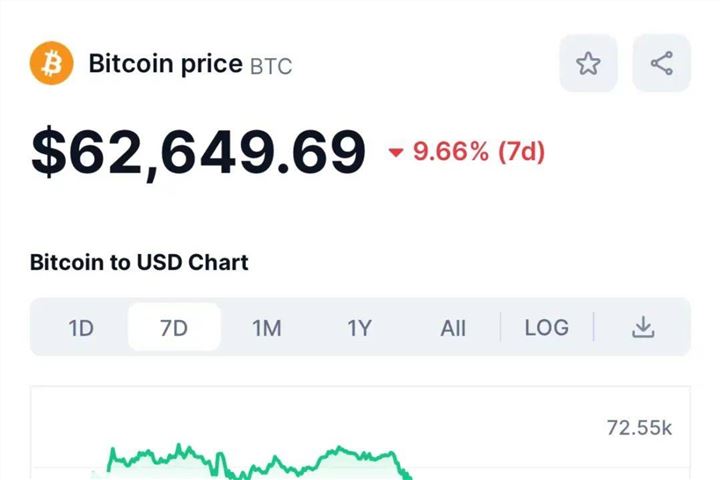Open the share icon button
This screenshot has width=720, height=480.
click(x=662, y=63)
